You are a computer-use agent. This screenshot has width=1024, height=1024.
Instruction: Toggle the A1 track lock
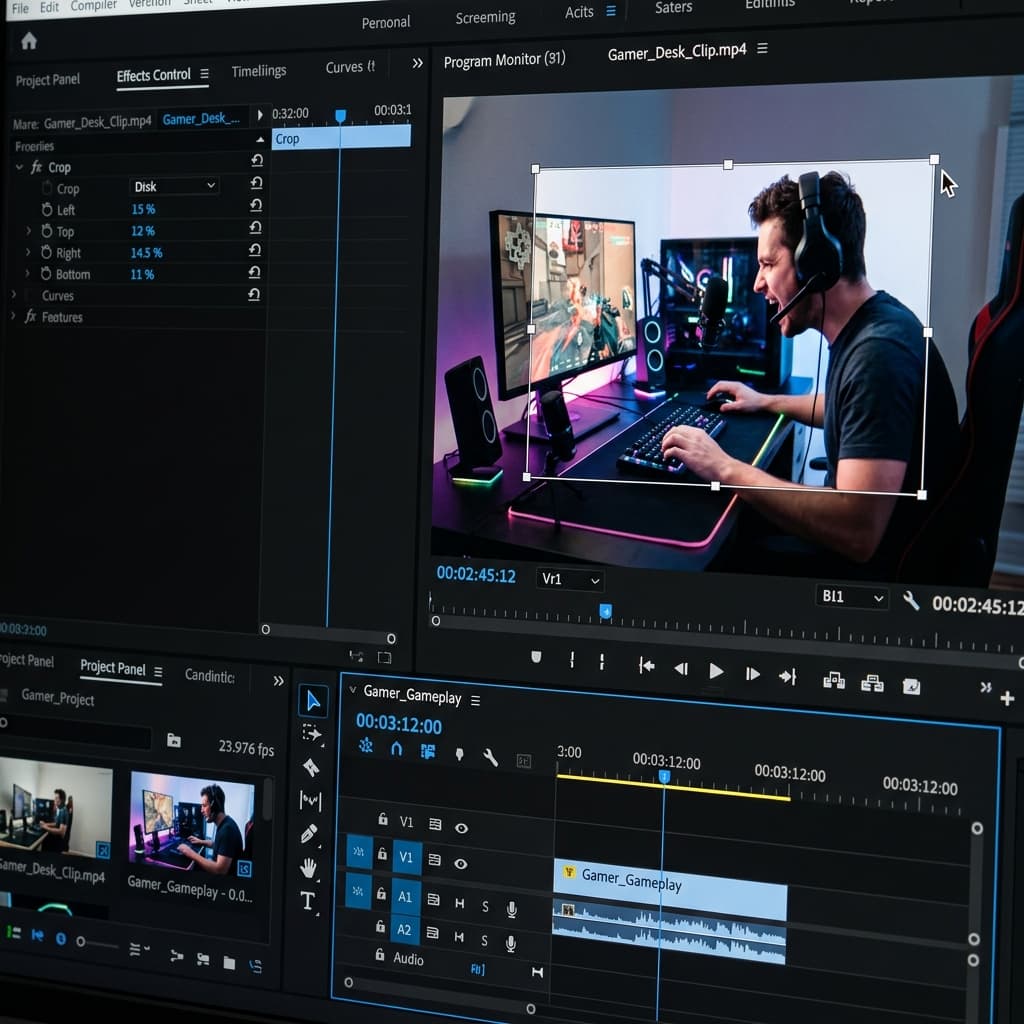click(x=381, y=893)
